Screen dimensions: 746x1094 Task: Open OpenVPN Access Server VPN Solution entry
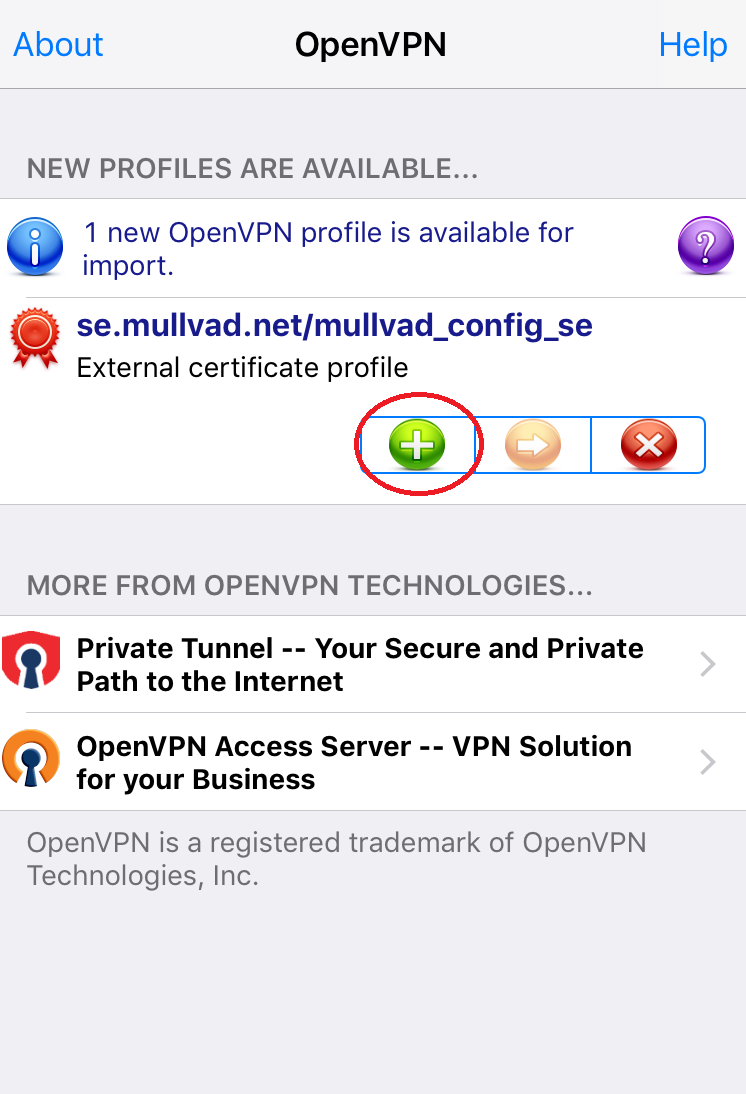(x=373, y=762)
